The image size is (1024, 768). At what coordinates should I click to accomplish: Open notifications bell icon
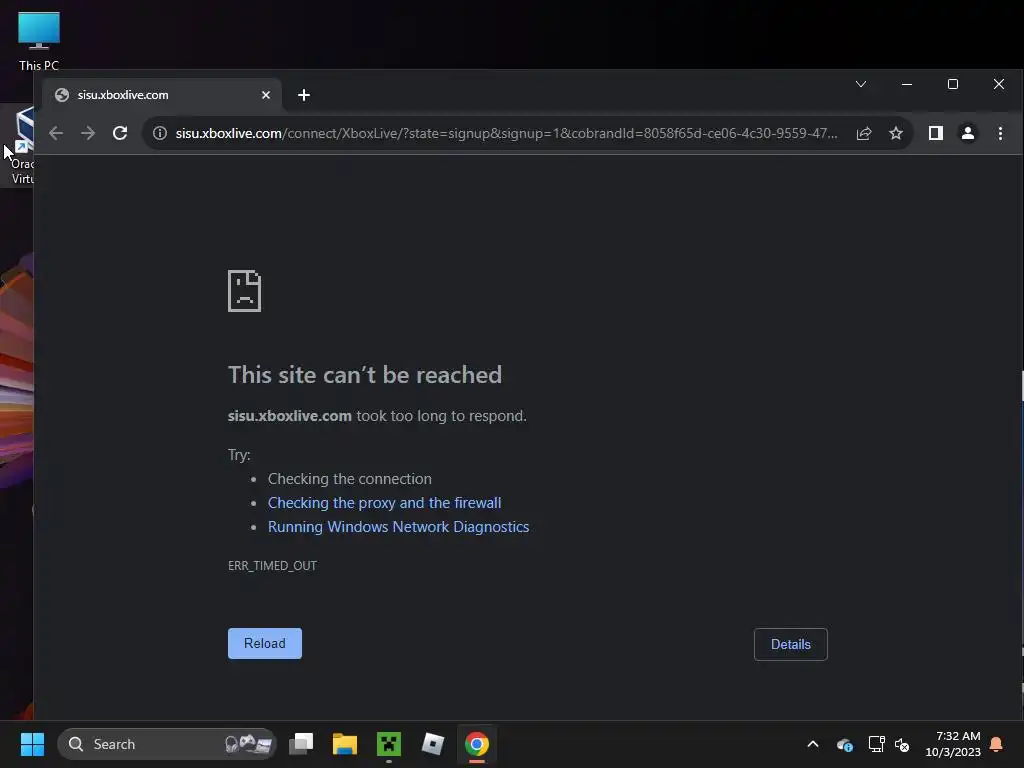pyautogui.click(x=997, y=744)
